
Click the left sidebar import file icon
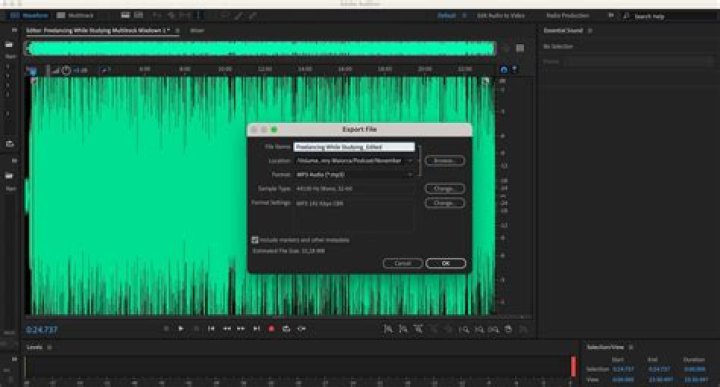click(x=9, y=45)
